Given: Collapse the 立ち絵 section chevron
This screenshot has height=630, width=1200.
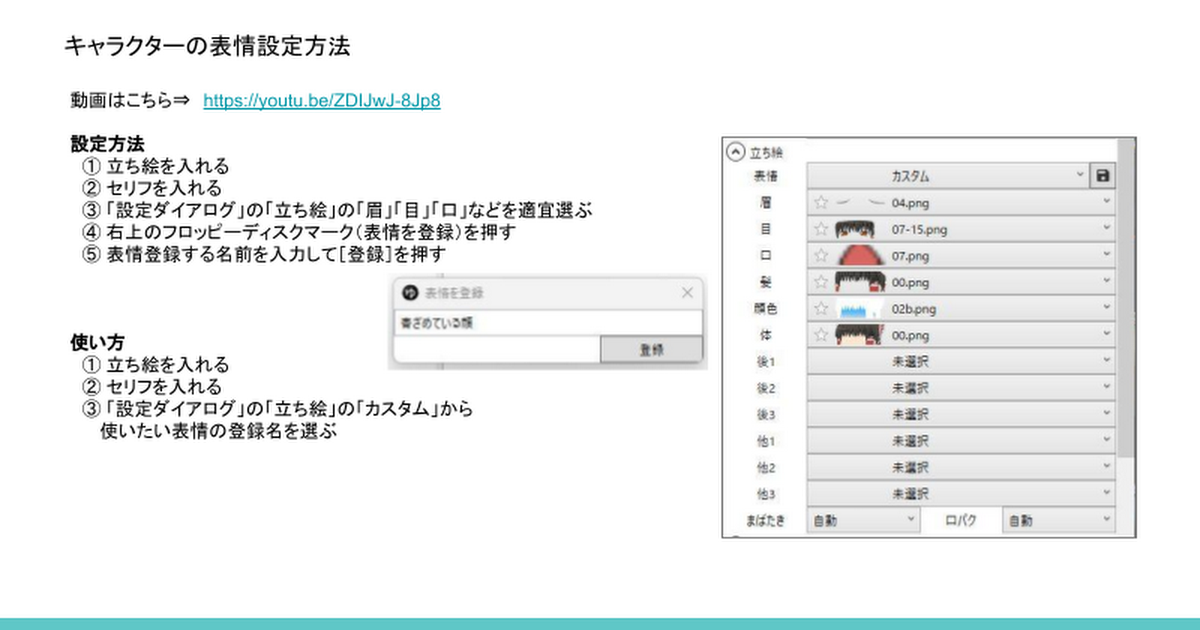Looking at the screenshot, I should click(x=735, y=152).
